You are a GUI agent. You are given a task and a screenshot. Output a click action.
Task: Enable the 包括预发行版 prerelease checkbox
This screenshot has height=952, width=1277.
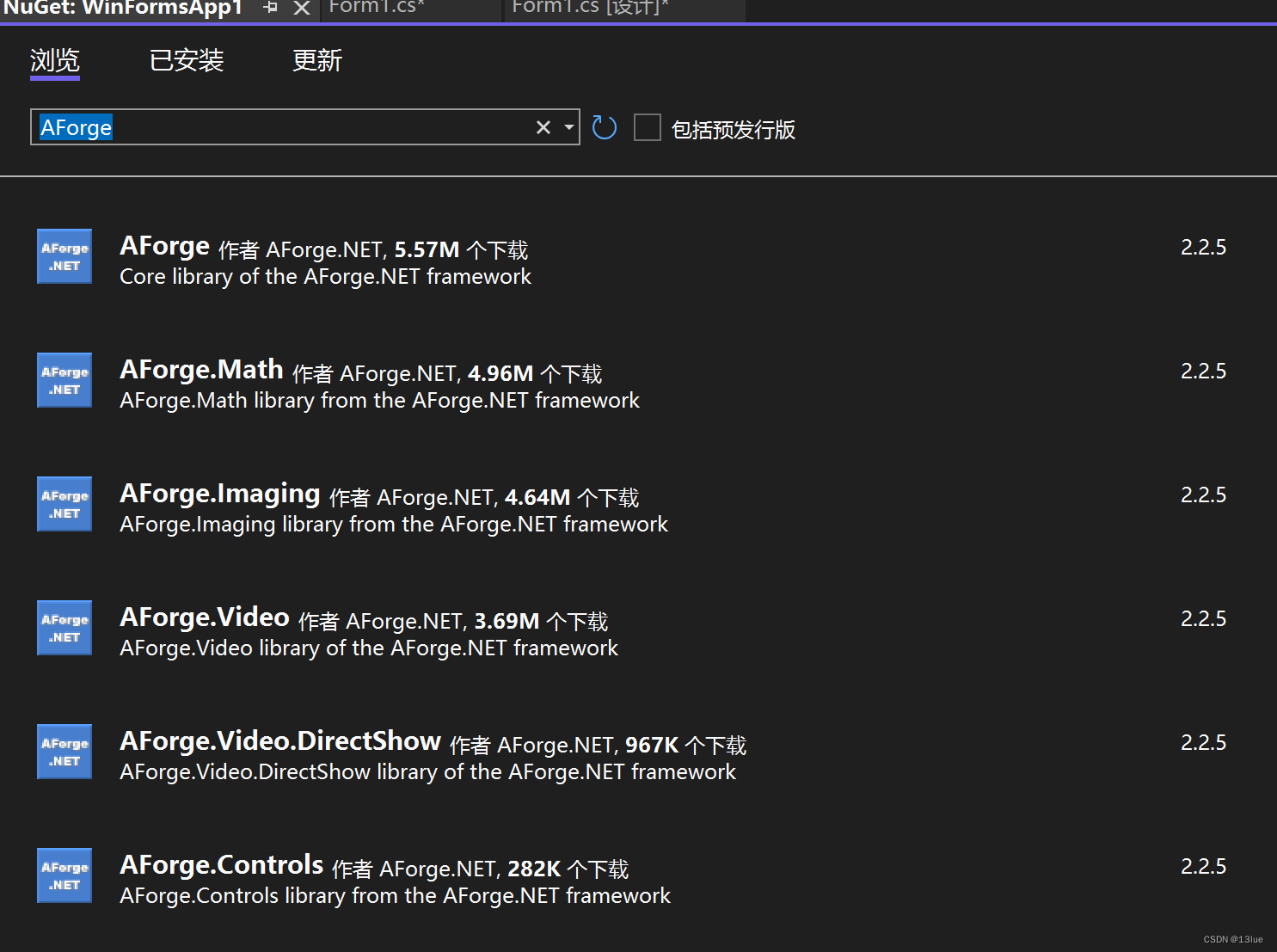coord(648,127)
